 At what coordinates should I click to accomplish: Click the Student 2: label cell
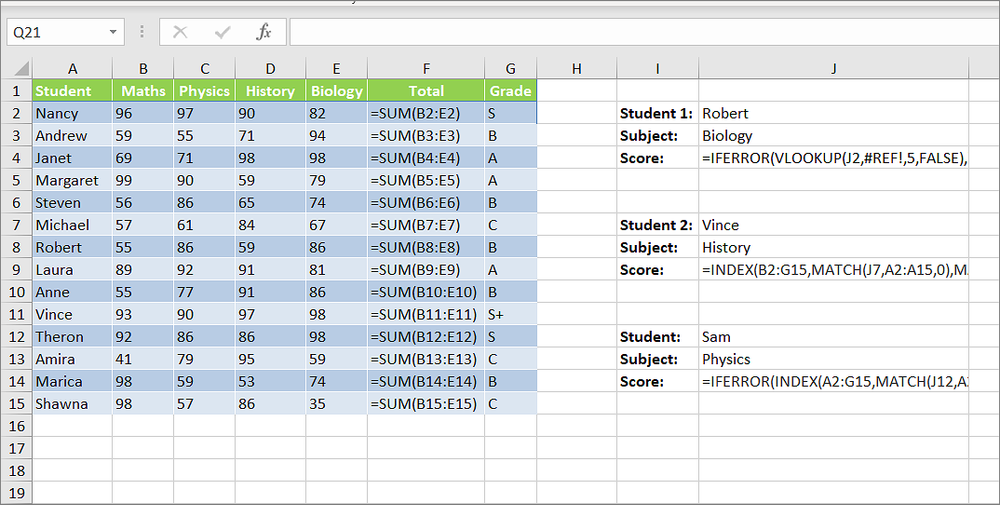coord(658,224)
